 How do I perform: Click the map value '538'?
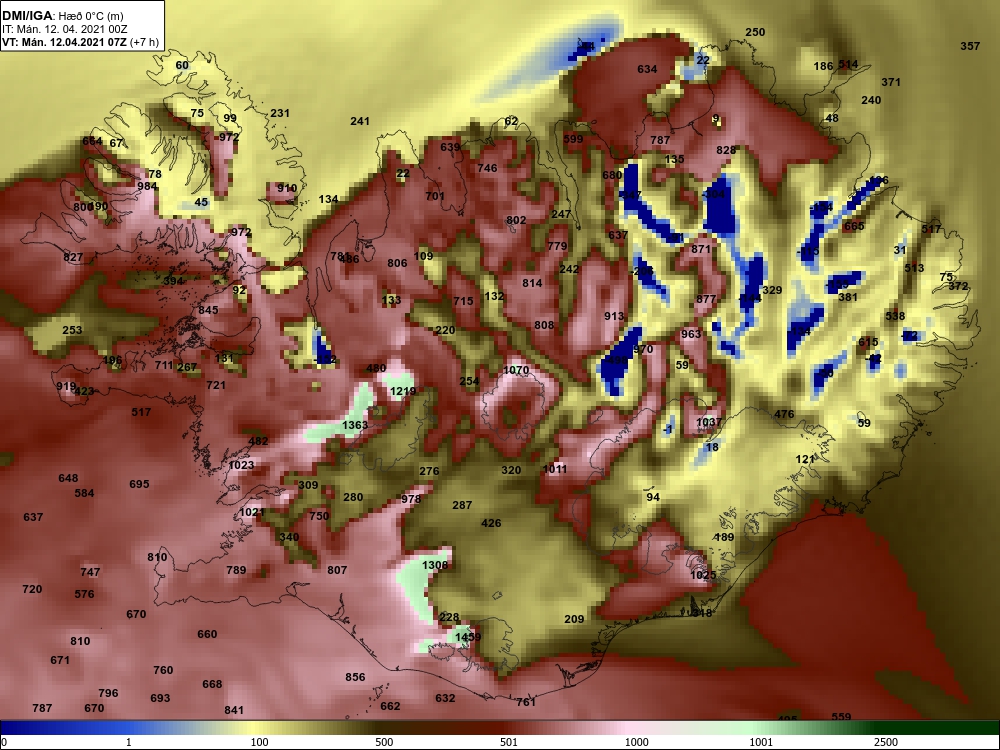click(895, 316)
